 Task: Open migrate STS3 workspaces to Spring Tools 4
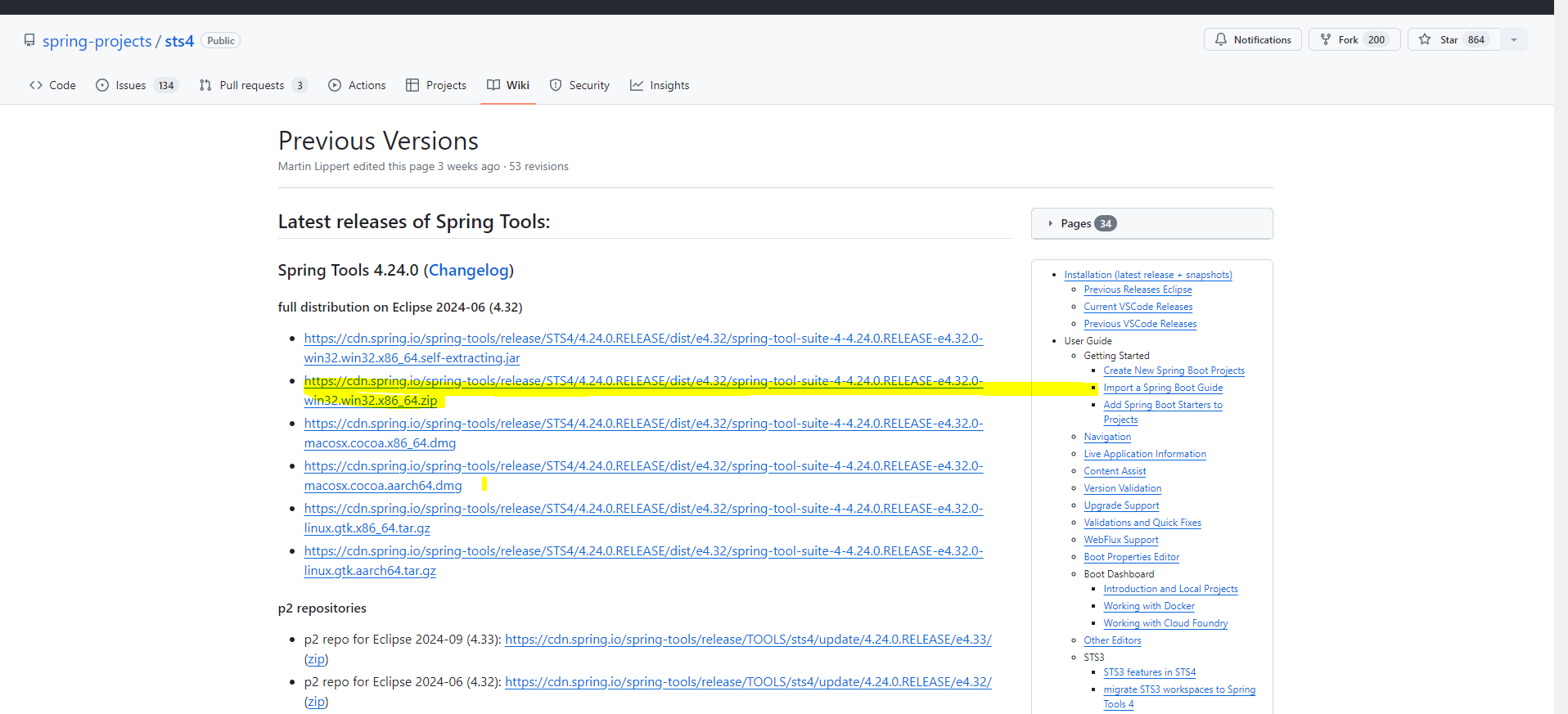tap(1179, 697)
